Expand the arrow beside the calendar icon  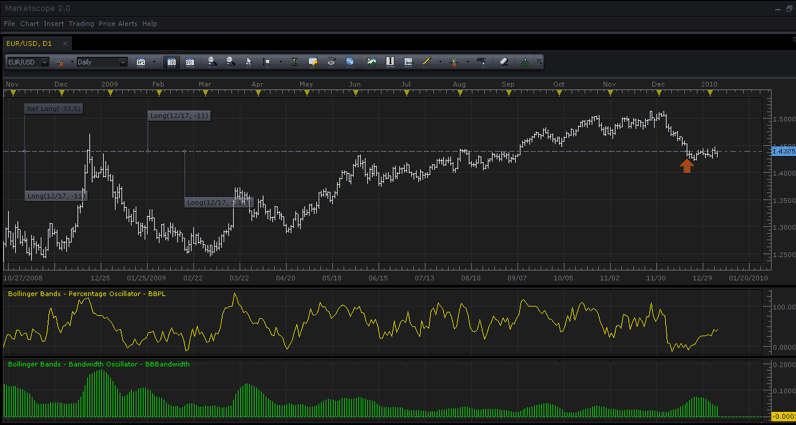tap(154, 62)
